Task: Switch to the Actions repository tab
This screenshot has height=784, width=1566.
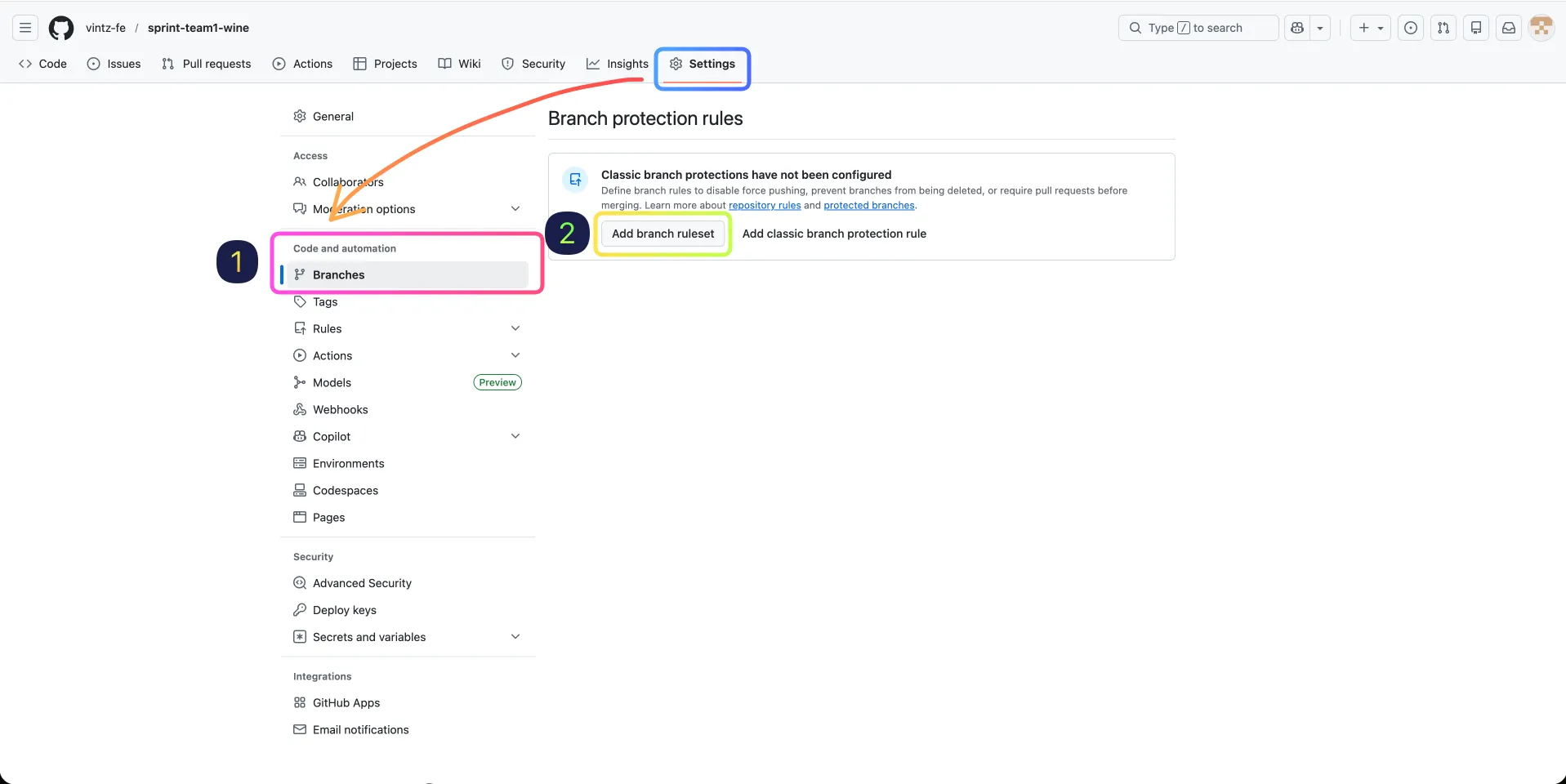Action: (x=302, y=64)
